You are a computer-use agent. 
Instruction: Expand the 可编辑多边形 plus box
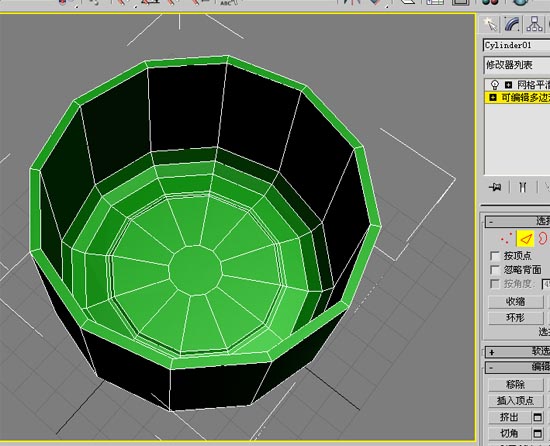(493, 97)
